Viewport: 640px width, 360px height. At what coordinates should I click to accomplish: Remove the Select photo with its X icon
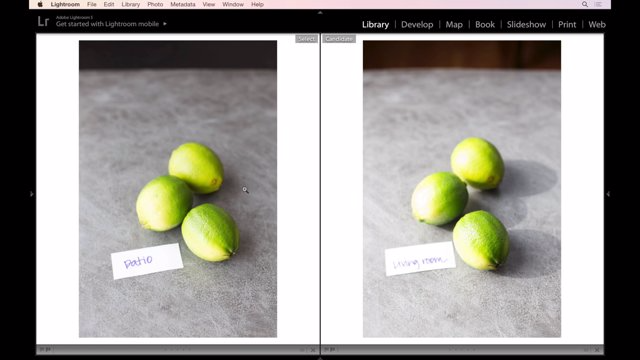tap(313, 350)
